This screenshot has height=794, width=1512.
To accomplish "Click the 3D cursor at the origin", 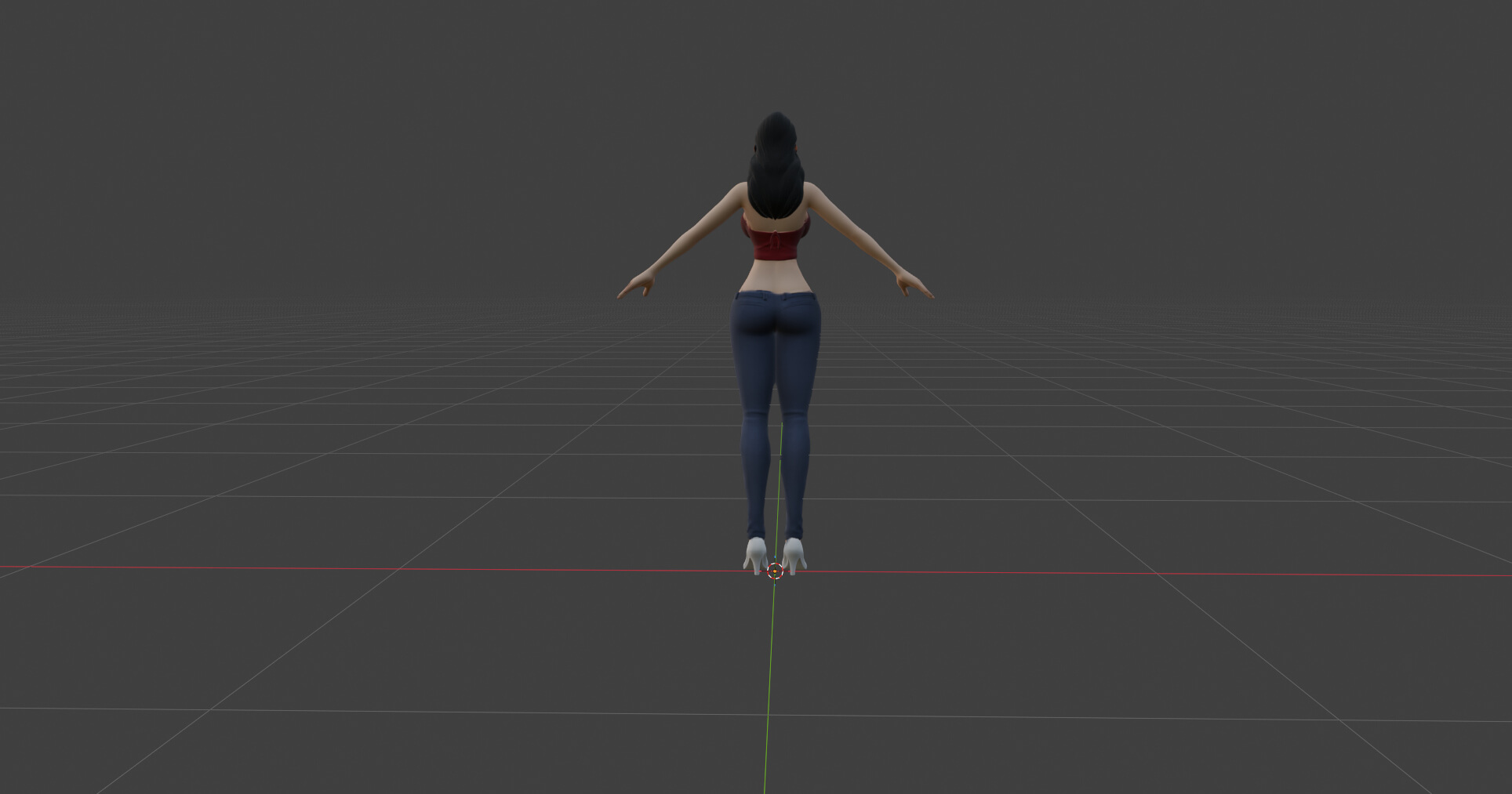I will coord(775,571).
